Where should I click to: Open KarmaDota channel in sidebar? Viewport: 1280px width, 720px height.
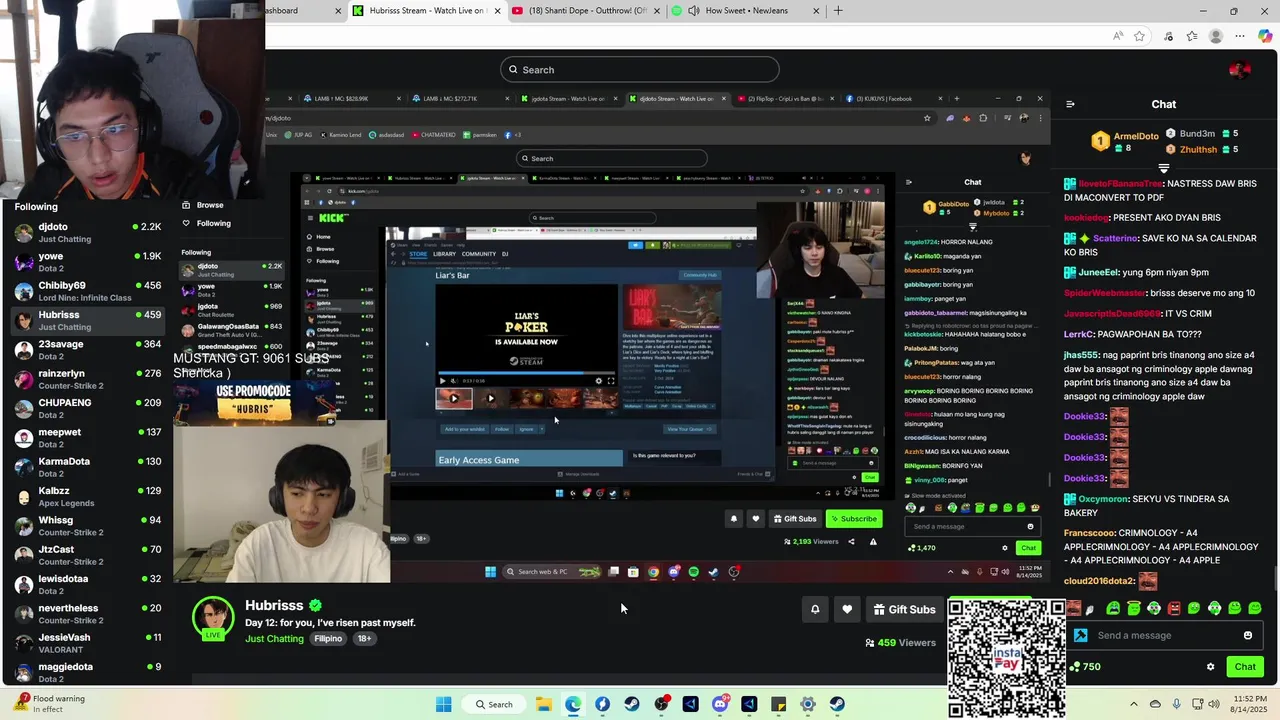(x=86, y=467)
